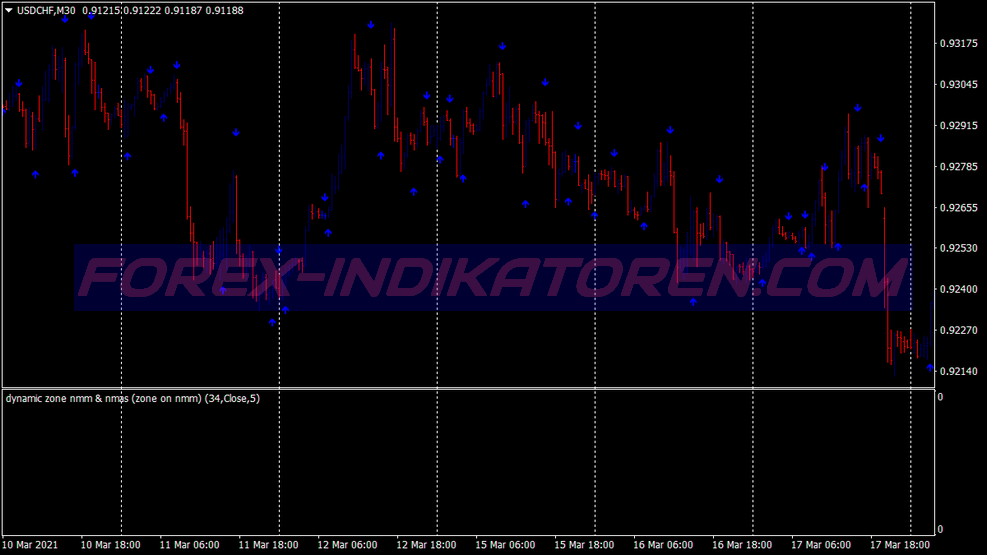987x555 pixels.
Task: Click the blue down arrow at the 17 Mar high
Action: 857,108
